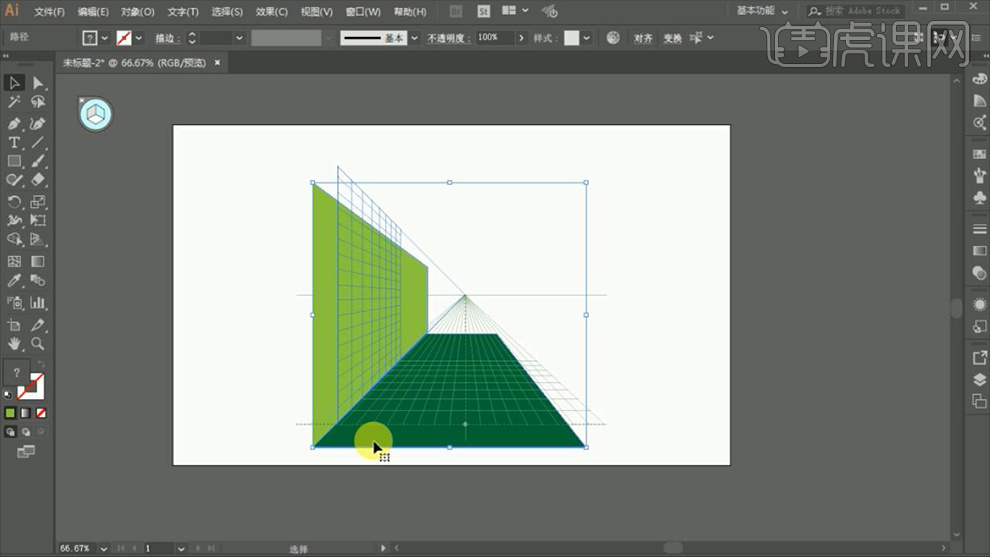Click the 样式 graphic style swatch
Image resolution: width=990 pixels, height=557 pixels.
(571, 38)
